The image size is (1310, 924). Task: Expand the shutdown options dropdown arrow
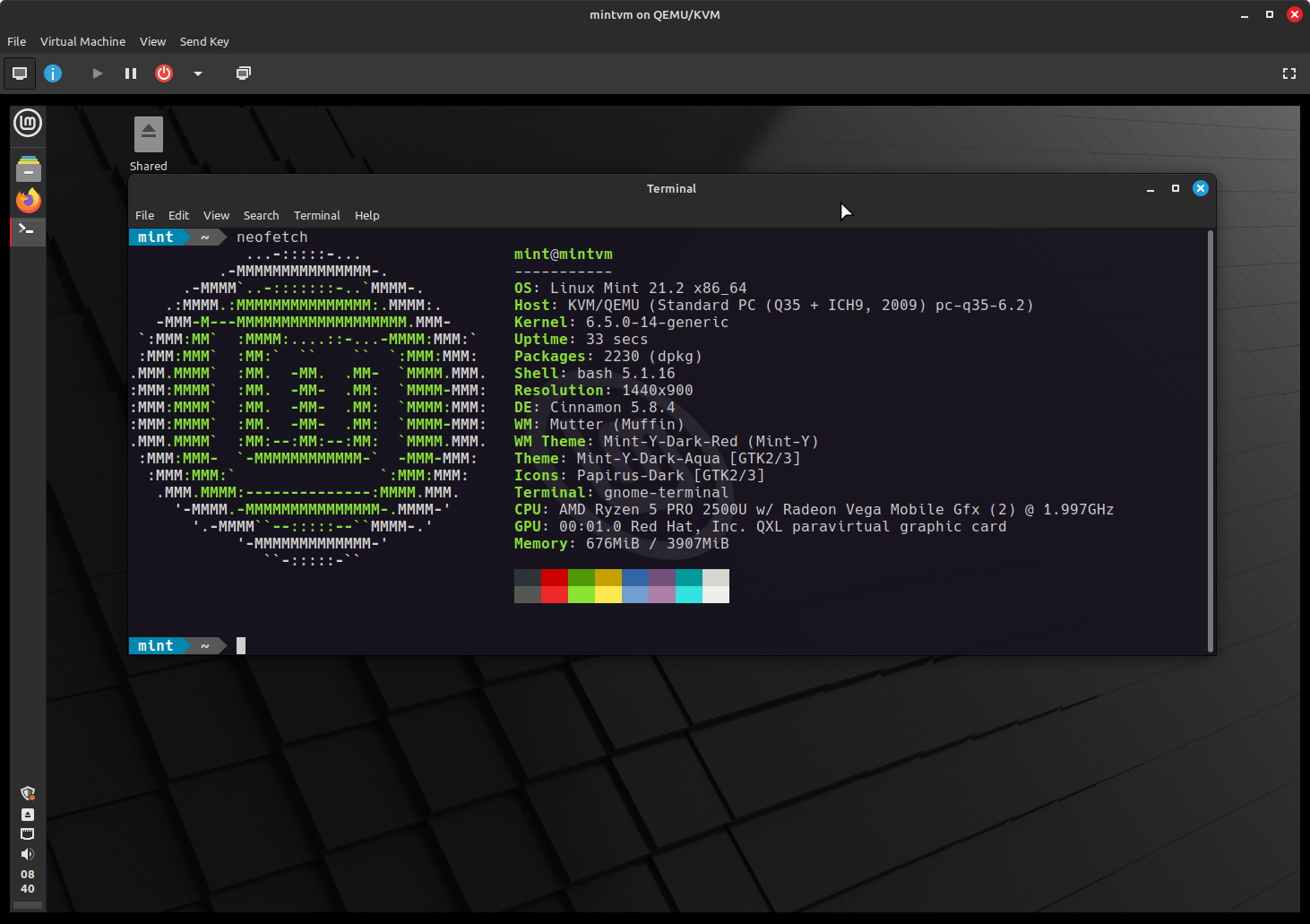(198, 73)
